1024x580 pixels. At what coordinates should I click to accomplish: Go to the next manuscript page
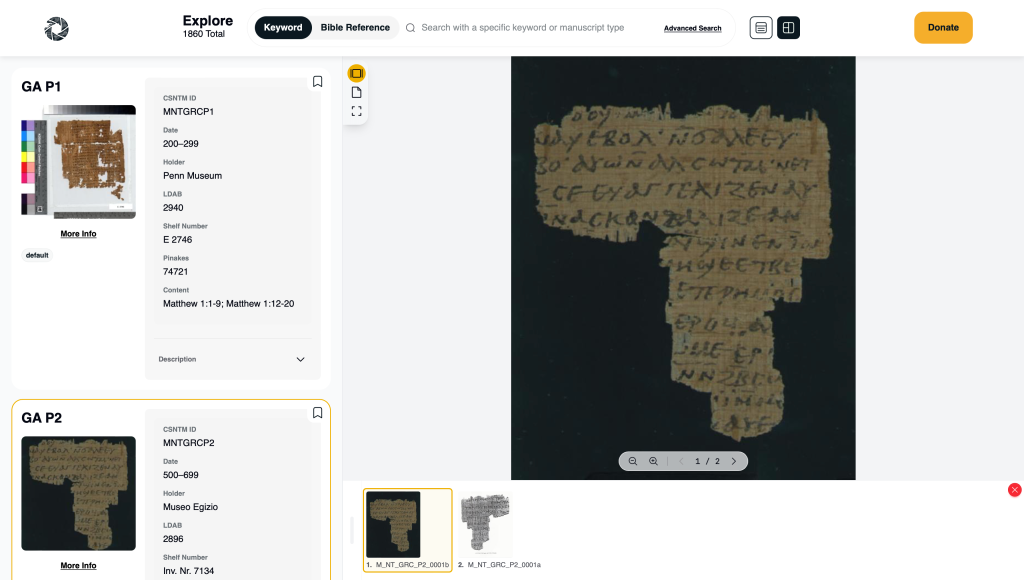pos(733,461)
